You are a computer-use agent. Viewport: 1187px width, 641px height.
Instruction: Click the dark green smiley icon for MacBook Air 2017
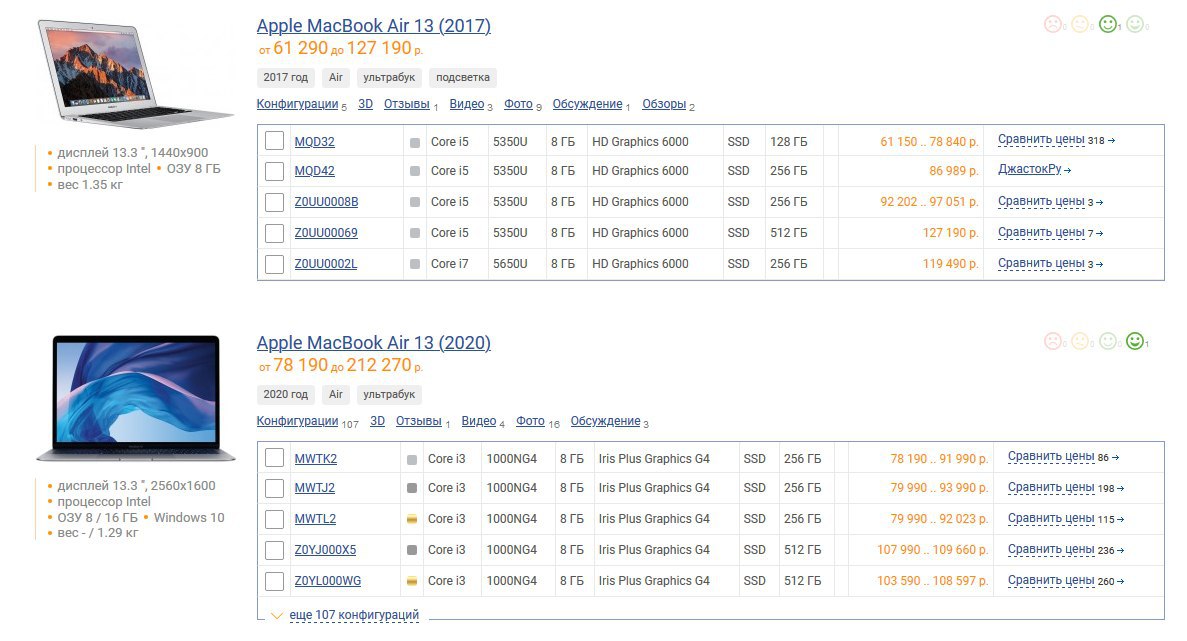click(x=1108, y=24)
